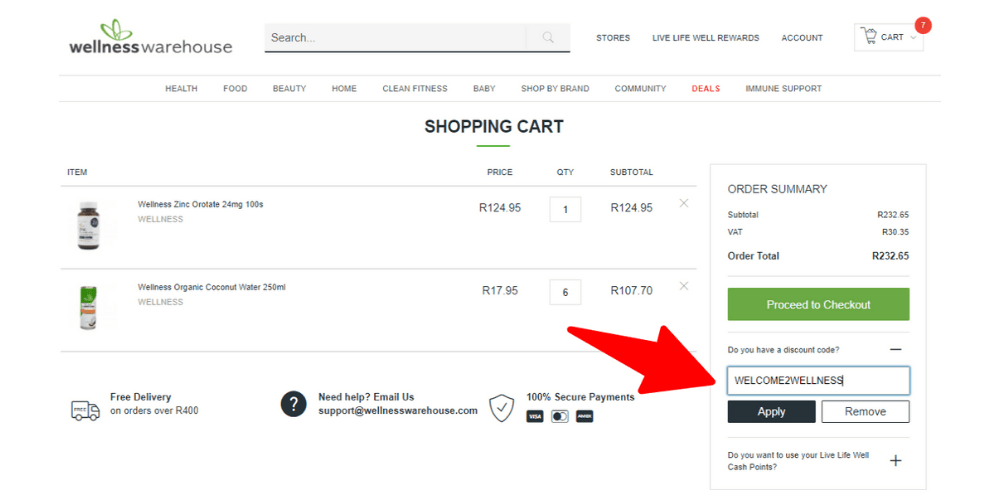
Task: Open Shop By Brand menu
Action: click(555, 89)
